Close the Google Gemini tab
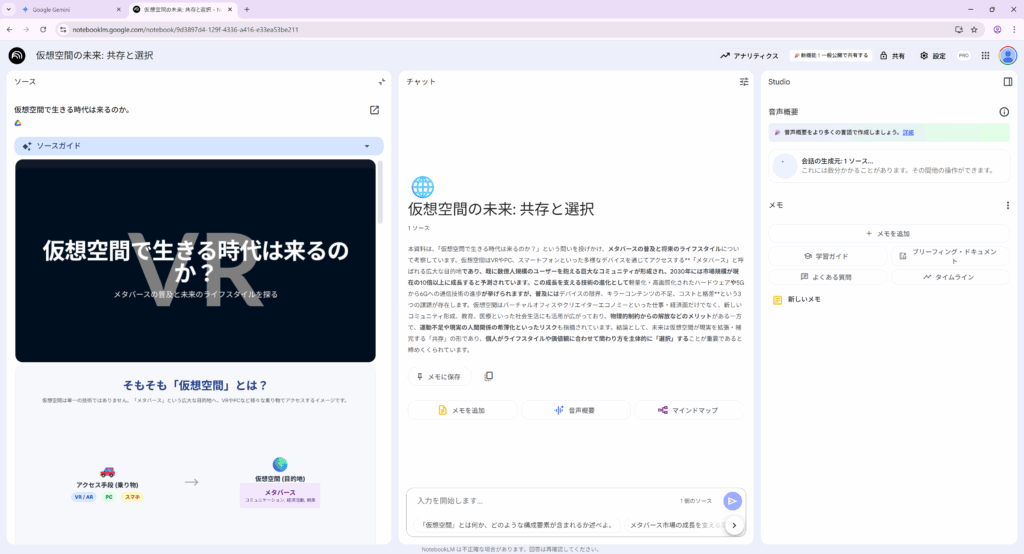Viewport: 1024px width, 554px height. pos(118,10)
